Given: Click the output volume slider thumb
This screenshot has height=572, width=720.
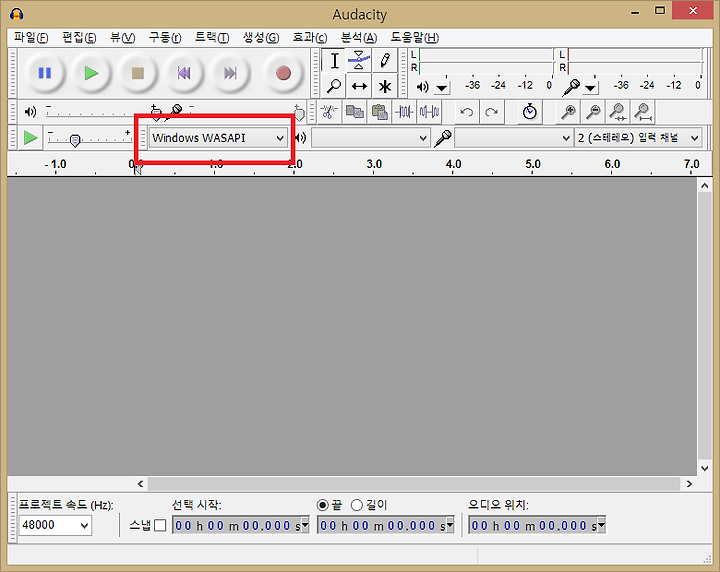Looking at the screenshot, I should coord(156,113).
